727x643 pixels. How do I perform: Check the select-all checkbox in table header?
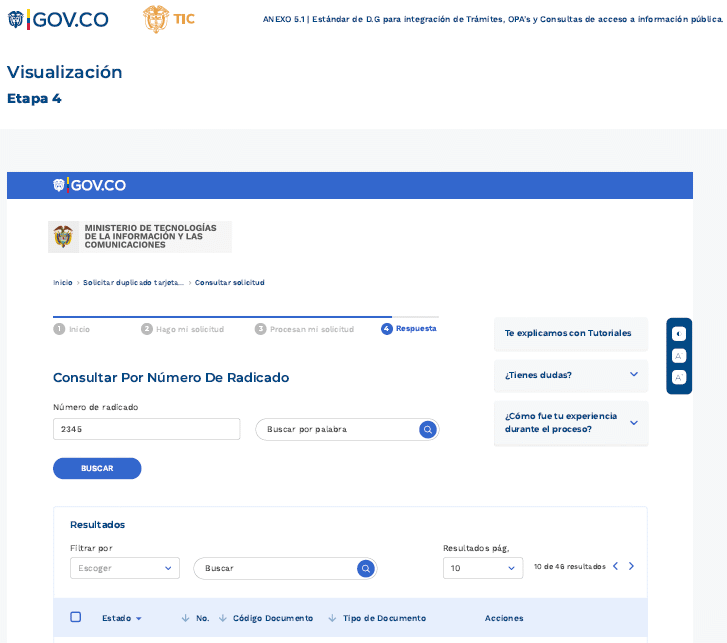tap(76, 617)
